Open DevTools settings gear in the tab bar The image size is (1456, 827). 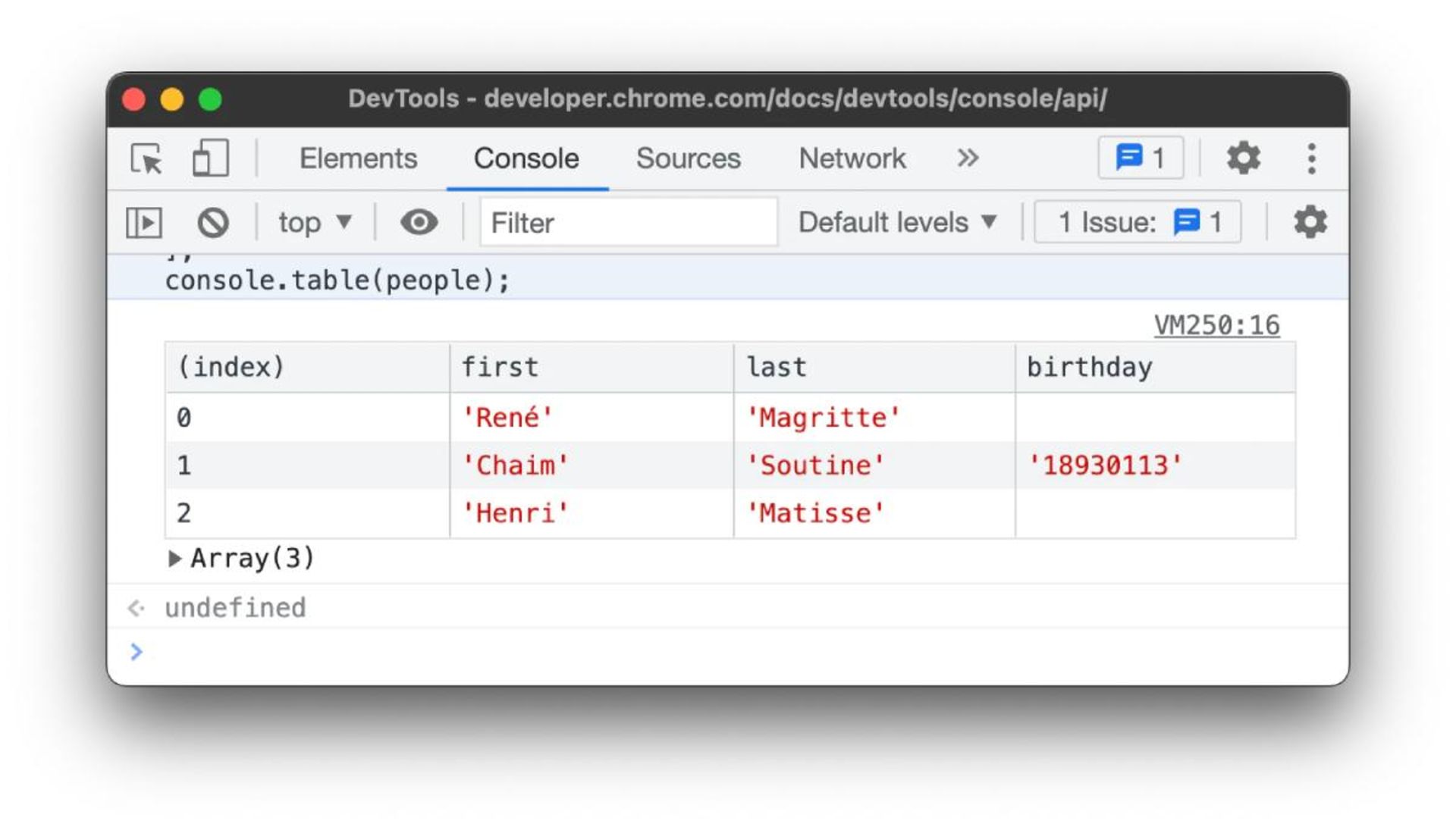point(1243,158)
